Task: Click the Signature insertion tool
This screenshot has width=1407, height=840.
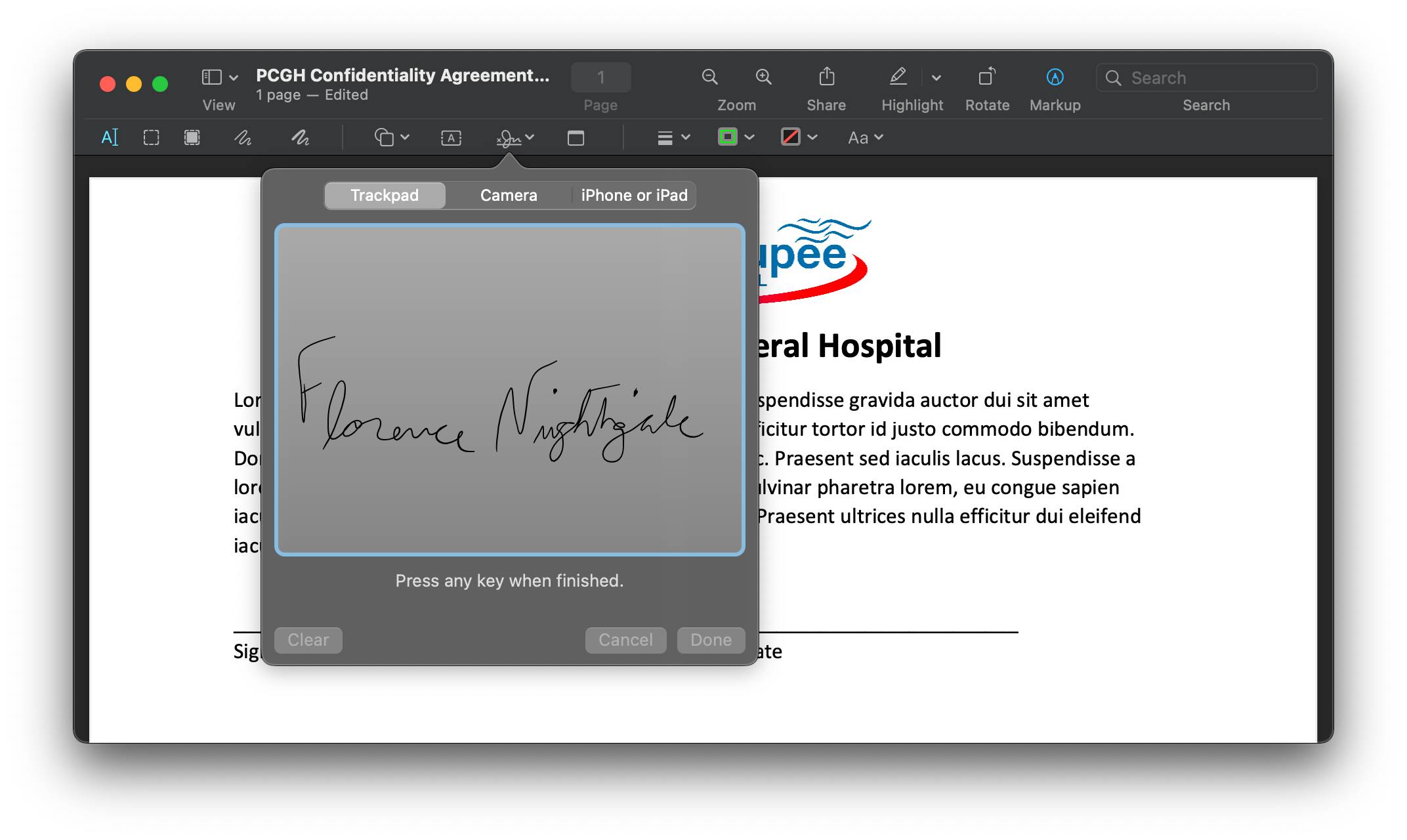Action: 510,137
